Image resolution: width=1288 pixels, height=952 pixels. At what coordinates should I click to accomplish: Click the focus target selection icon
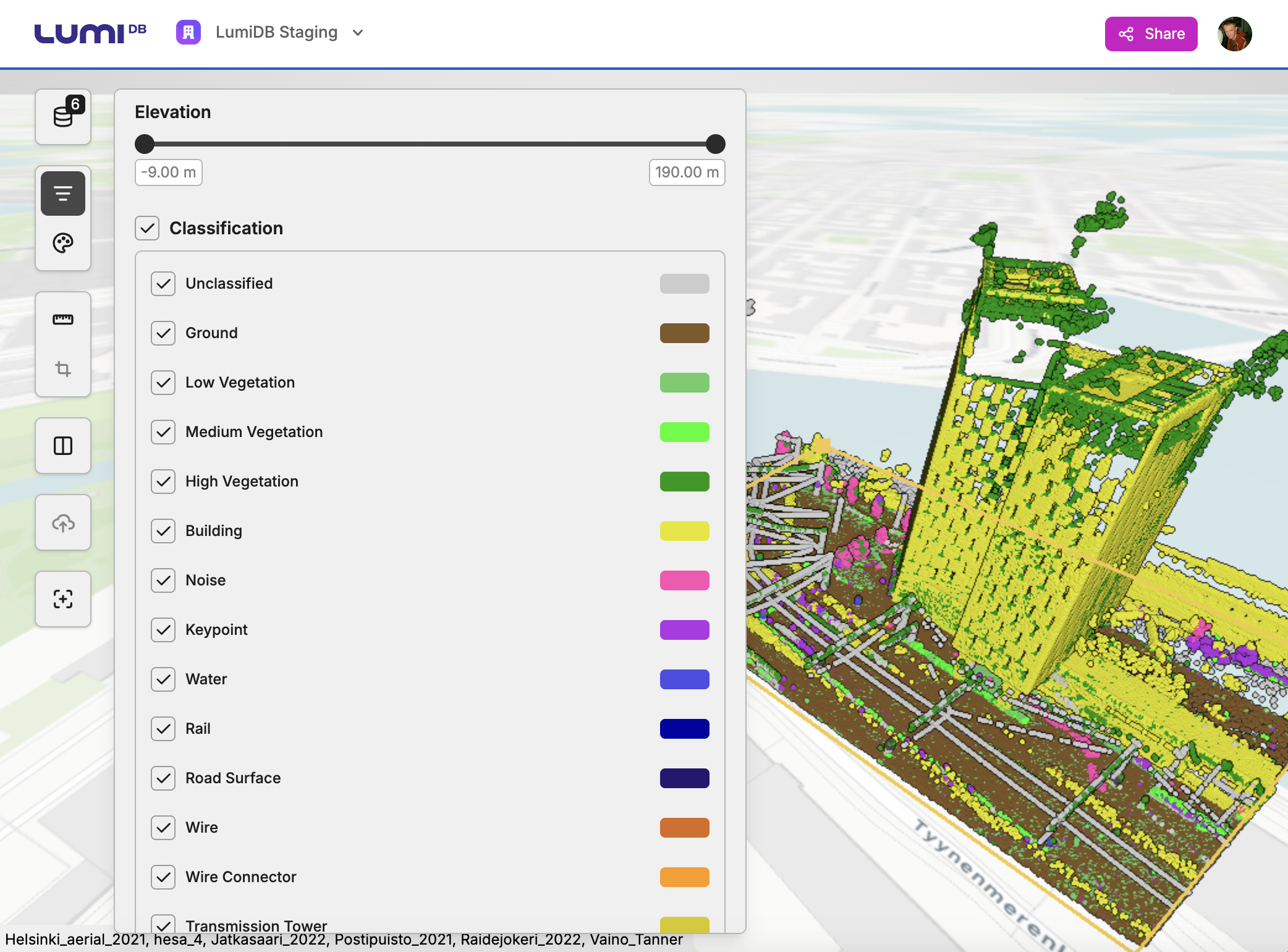(63, 599)
